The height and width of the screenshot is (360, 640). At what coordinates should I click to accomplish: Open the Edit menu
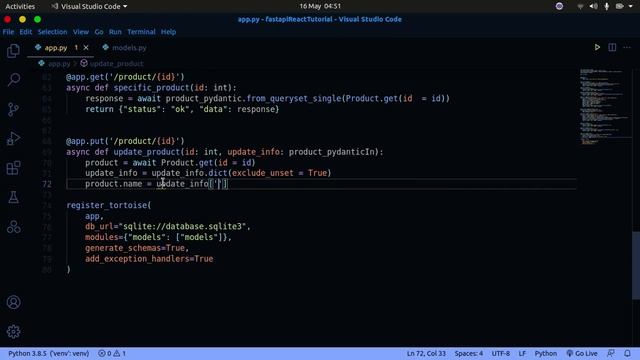click(x=26, y=32)
